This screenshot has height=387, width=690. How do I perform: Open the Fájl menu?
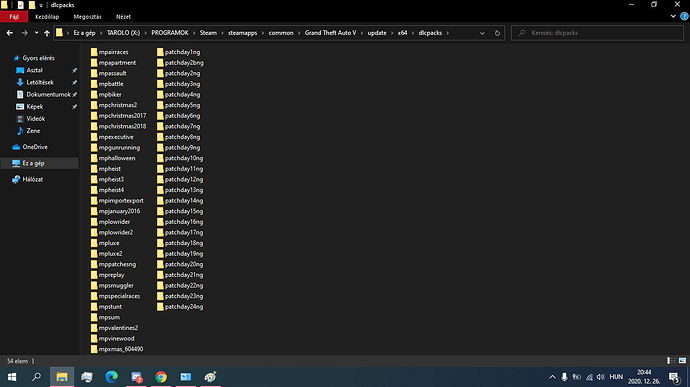coord(14,17)
